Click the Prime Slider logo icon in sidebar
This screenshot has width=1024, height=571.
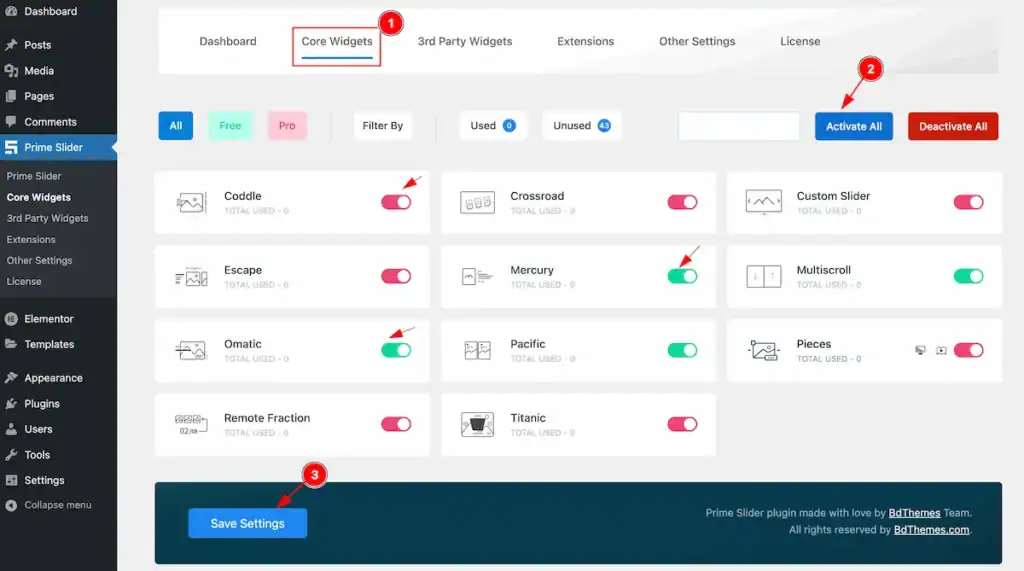point(11,147)
